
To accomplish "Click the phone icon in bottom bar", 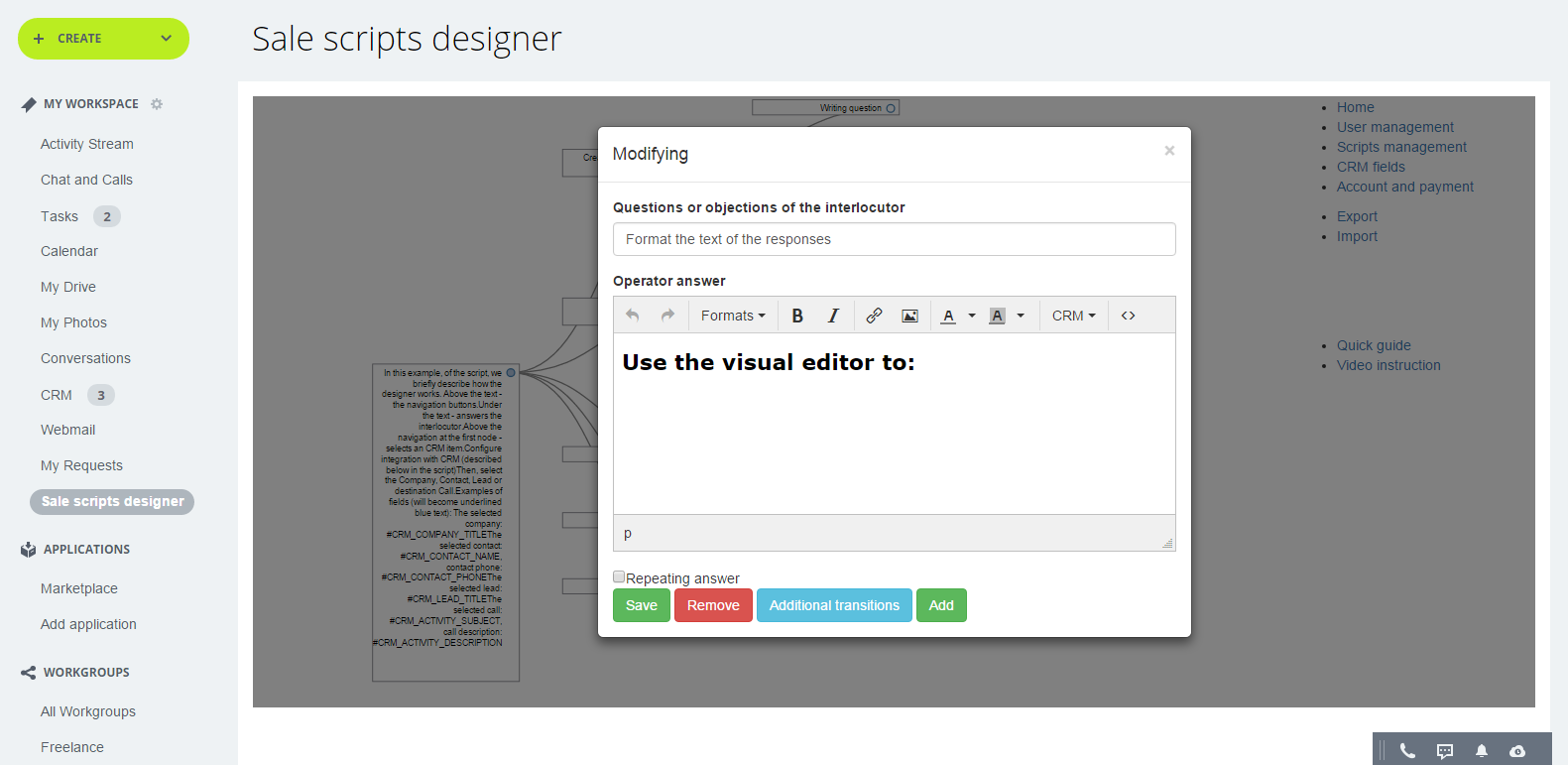I will (x=1407, y=751).
